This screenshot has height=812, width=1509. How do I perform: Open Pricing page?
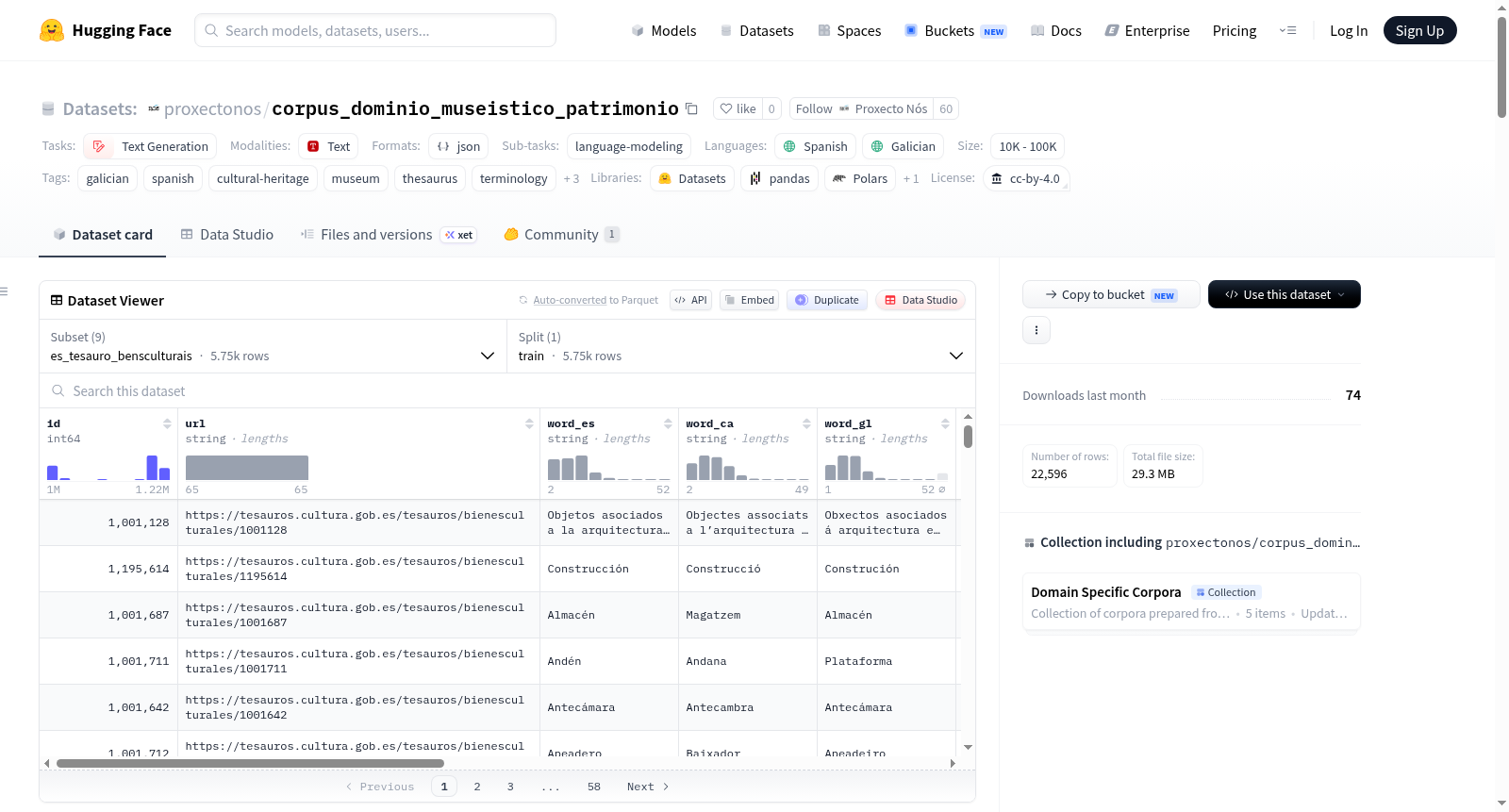pyautogui.click(x=1235, y=30)
